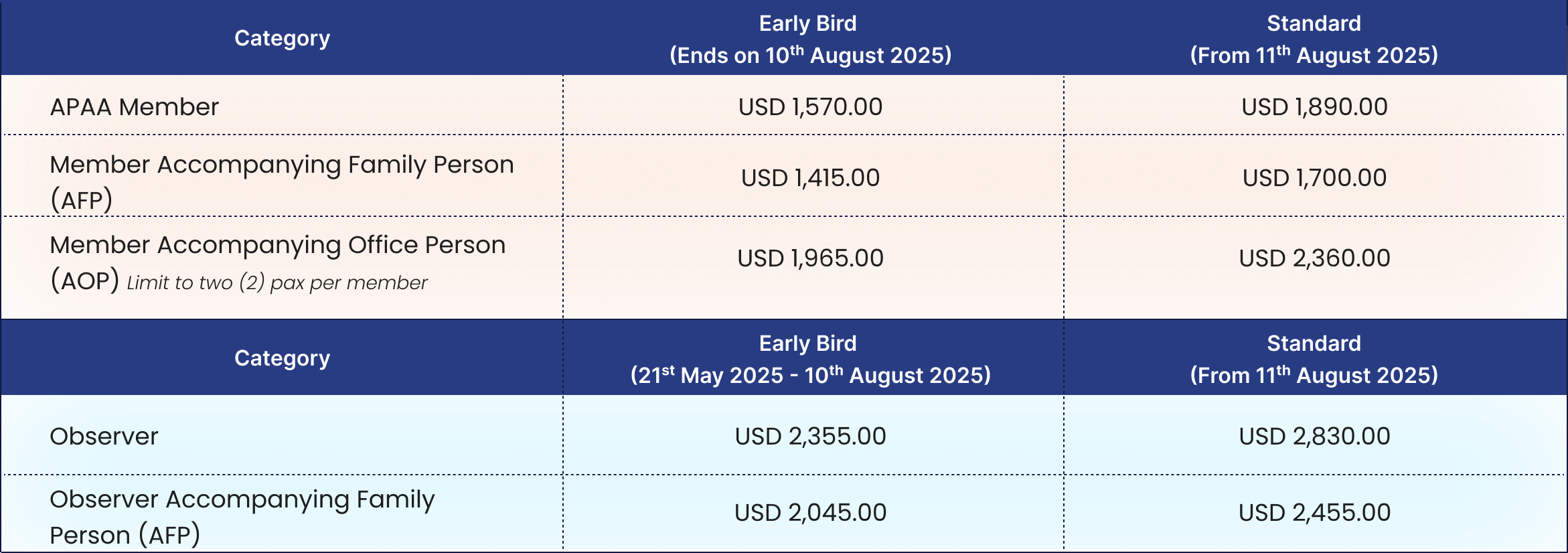Click the APAA Member category cell
This screenshot has width=1568, height=553.
click(x=135, y=107)
